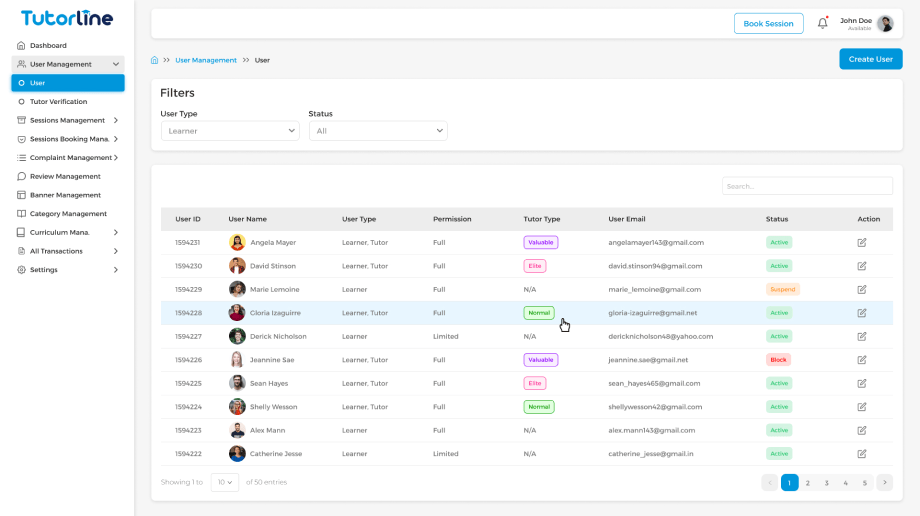920x516 pixels.
Task: Click edit icon for Angela Mayer
Action: (x=861, y=242)
